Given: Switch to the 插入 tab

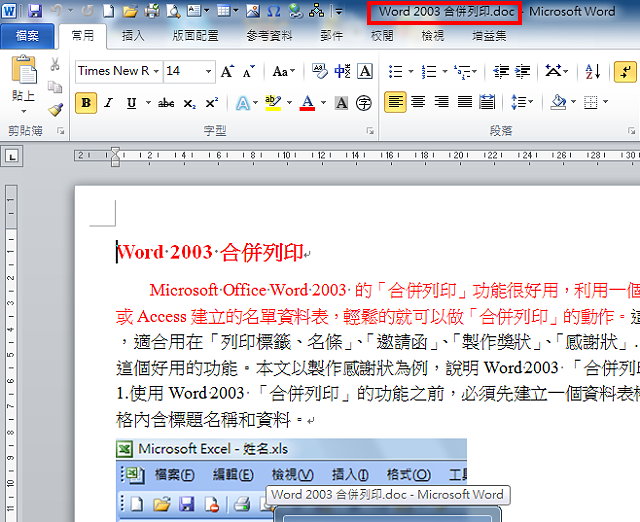Looking at the screenshot, I should (x=133, y=36).
